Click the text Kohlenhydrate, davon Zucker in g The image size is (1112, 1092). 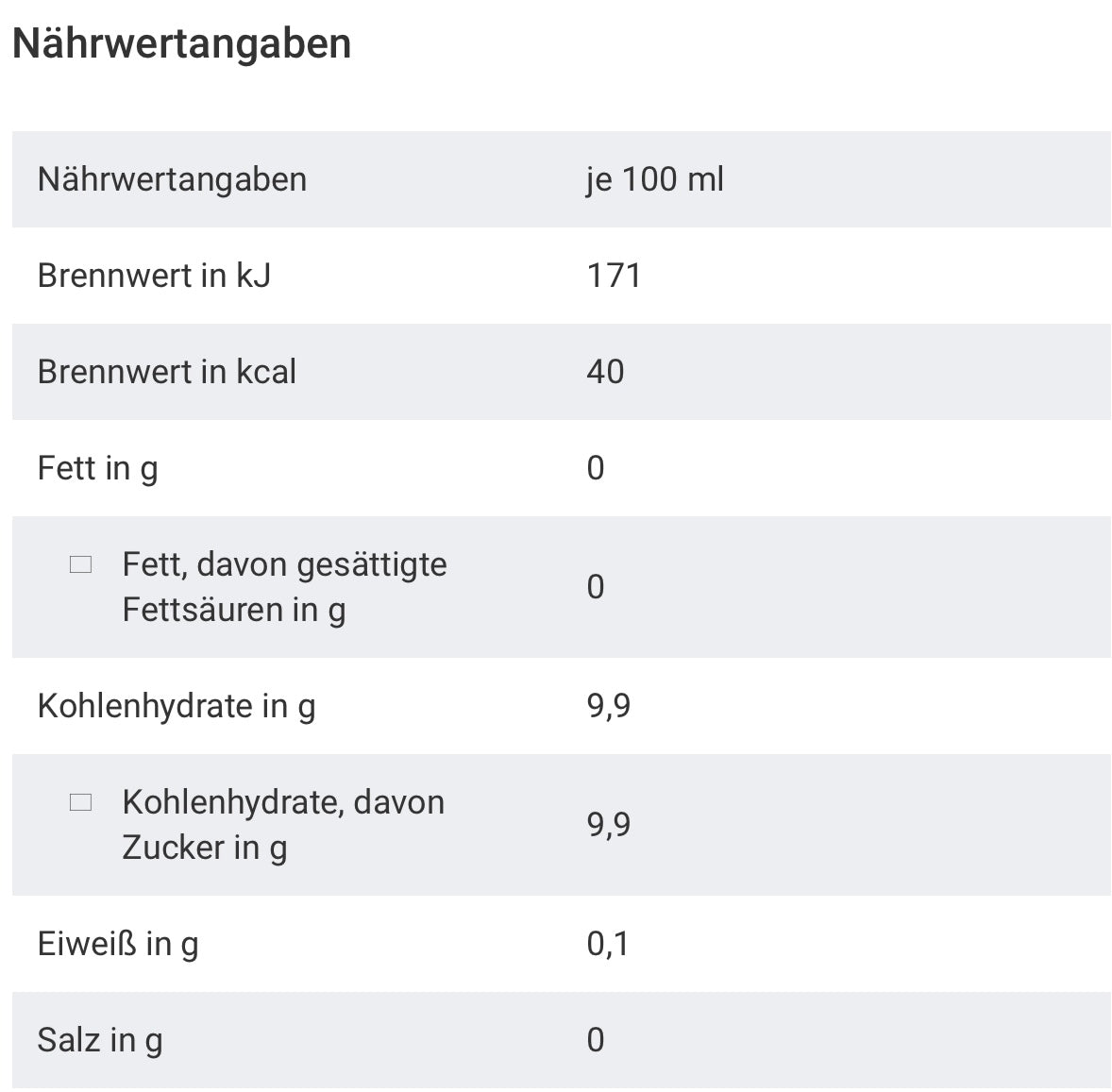pyautogui.click(x=282, y=825)
